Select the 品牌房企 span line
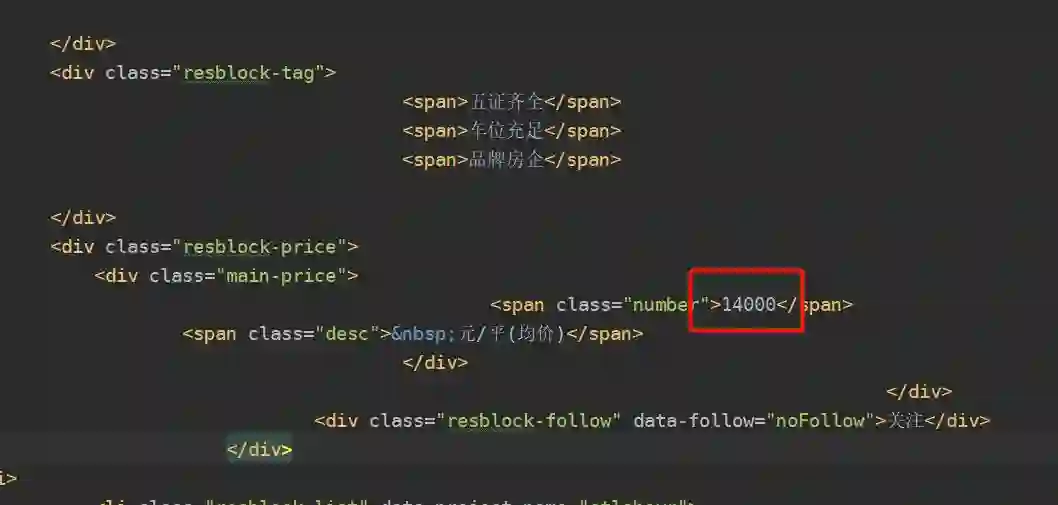 (511, 160)
